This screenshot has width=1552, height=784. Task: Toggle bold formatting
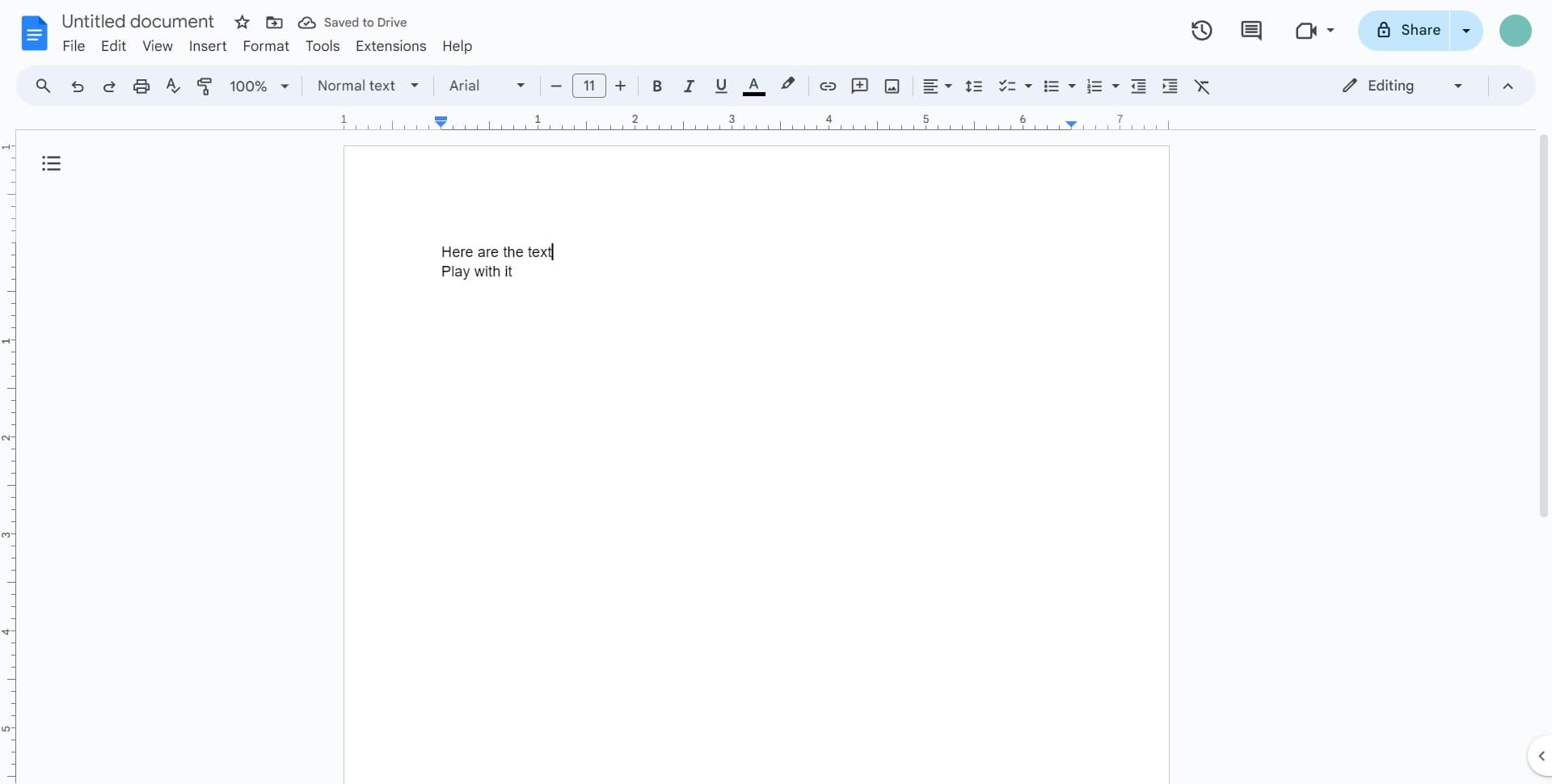(x=657, y=86)
